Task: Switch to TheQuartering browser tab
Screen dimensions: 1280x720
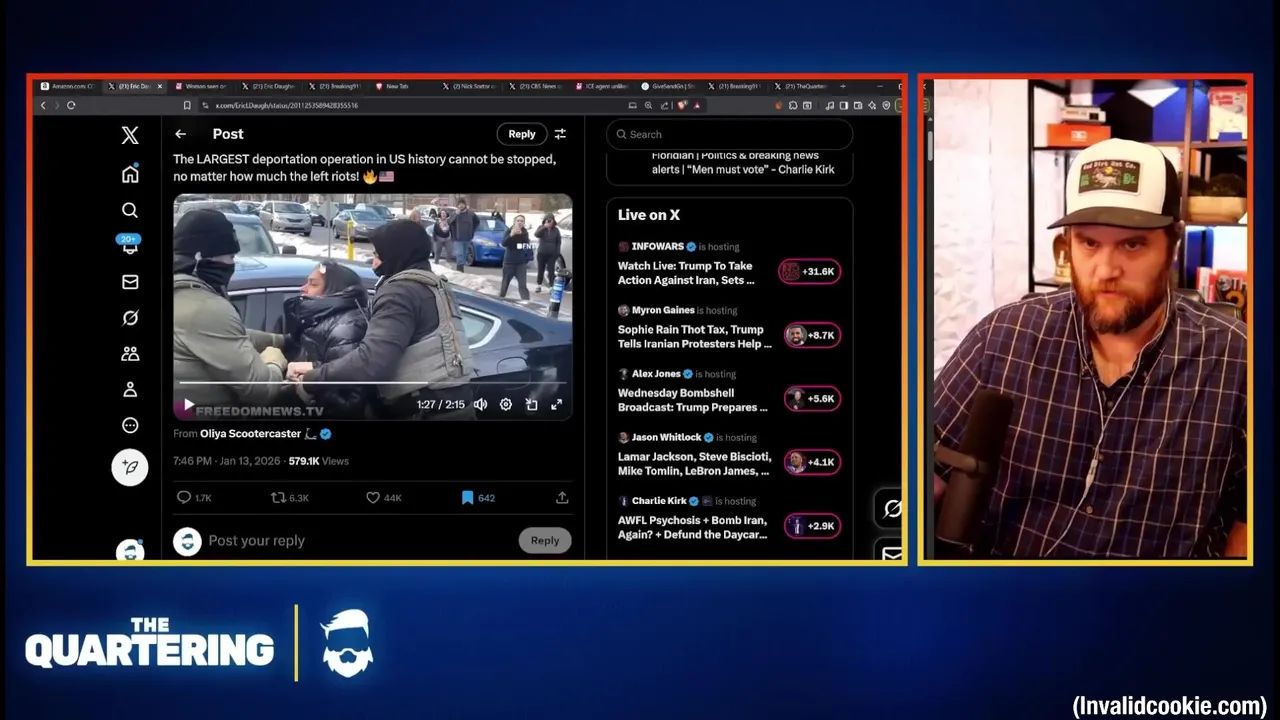Action: [804, 87]
